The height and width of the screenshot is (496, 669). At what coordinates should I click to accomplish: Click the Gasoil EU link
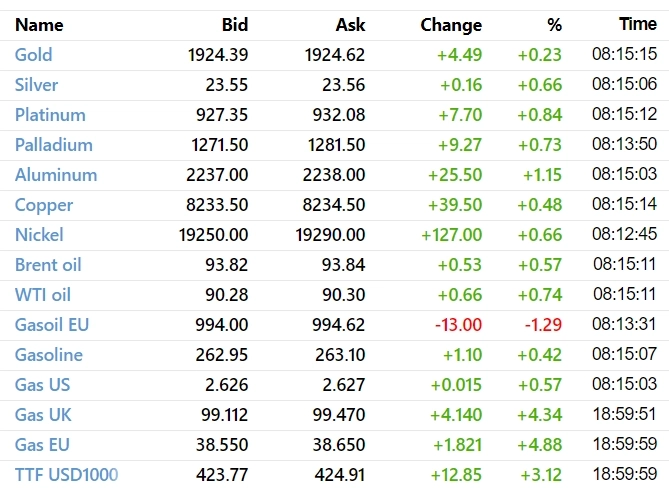point(51,325)
